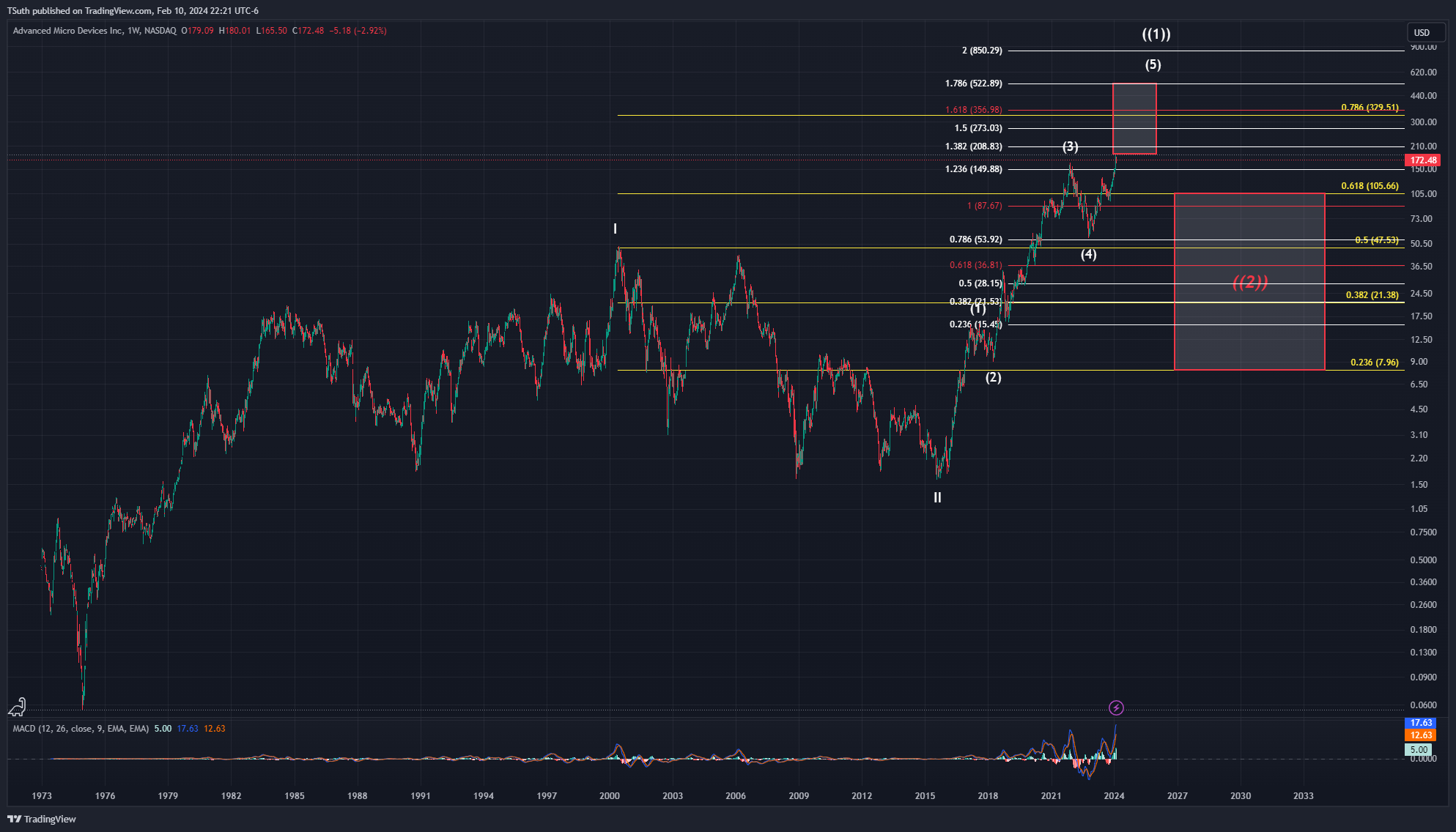Click the ((1)) wave label at top
This screenshot has width=1456, height=832.
click(1156, 34)
